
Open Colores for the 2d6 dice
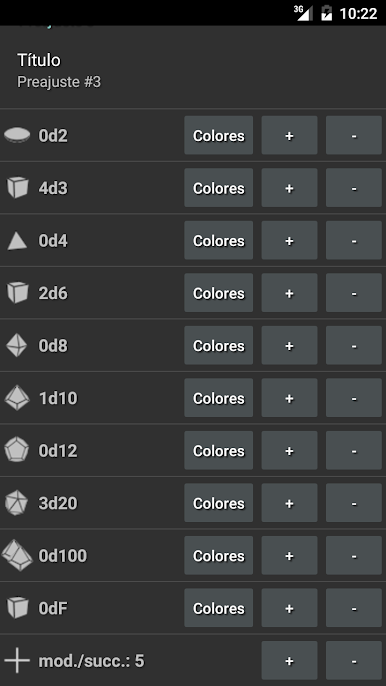pyautogui.click(x=218, y=293)
